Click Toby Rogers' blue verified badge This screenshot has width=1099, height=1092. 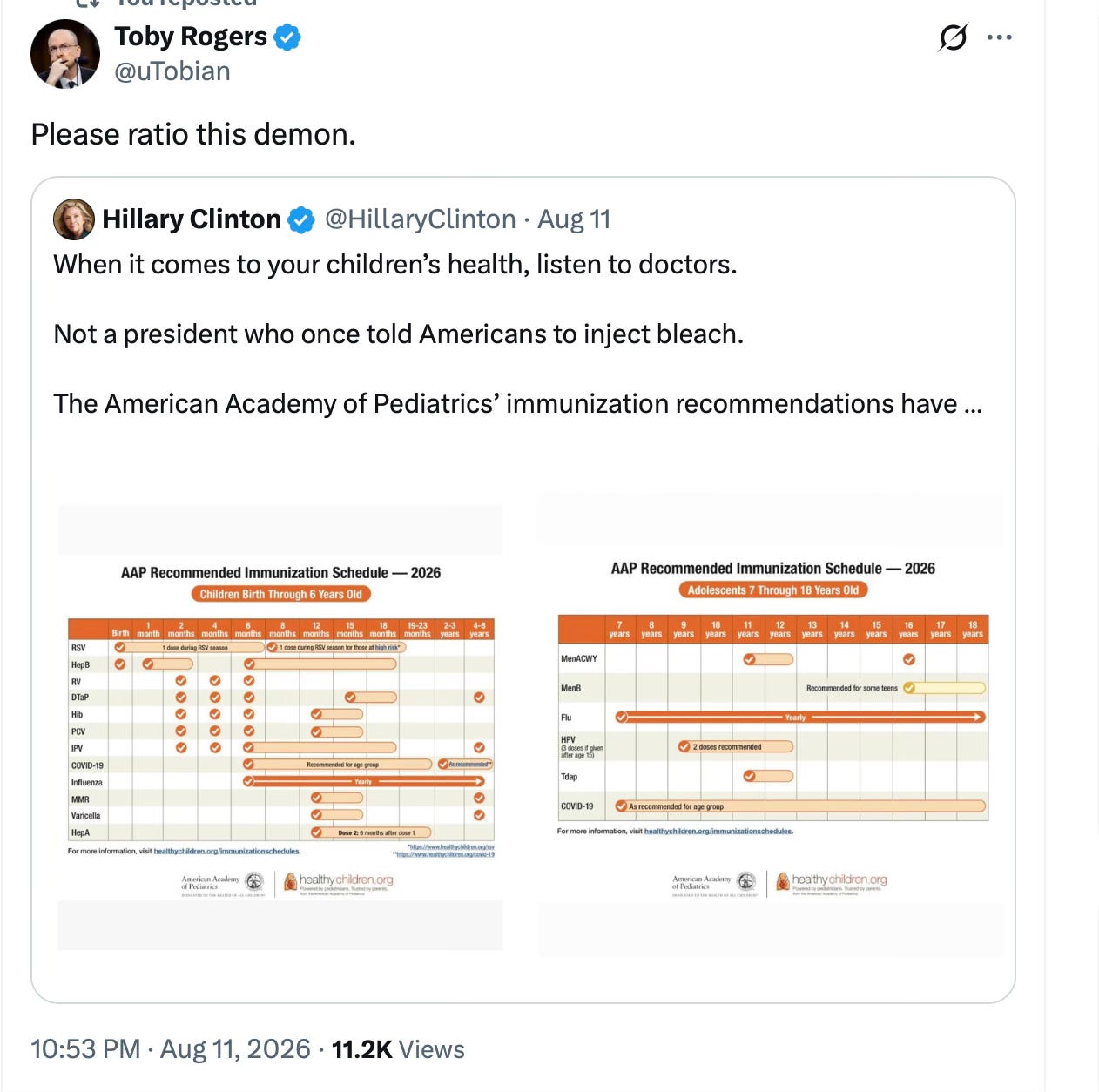pyautogui.click(x=287, y=37)
